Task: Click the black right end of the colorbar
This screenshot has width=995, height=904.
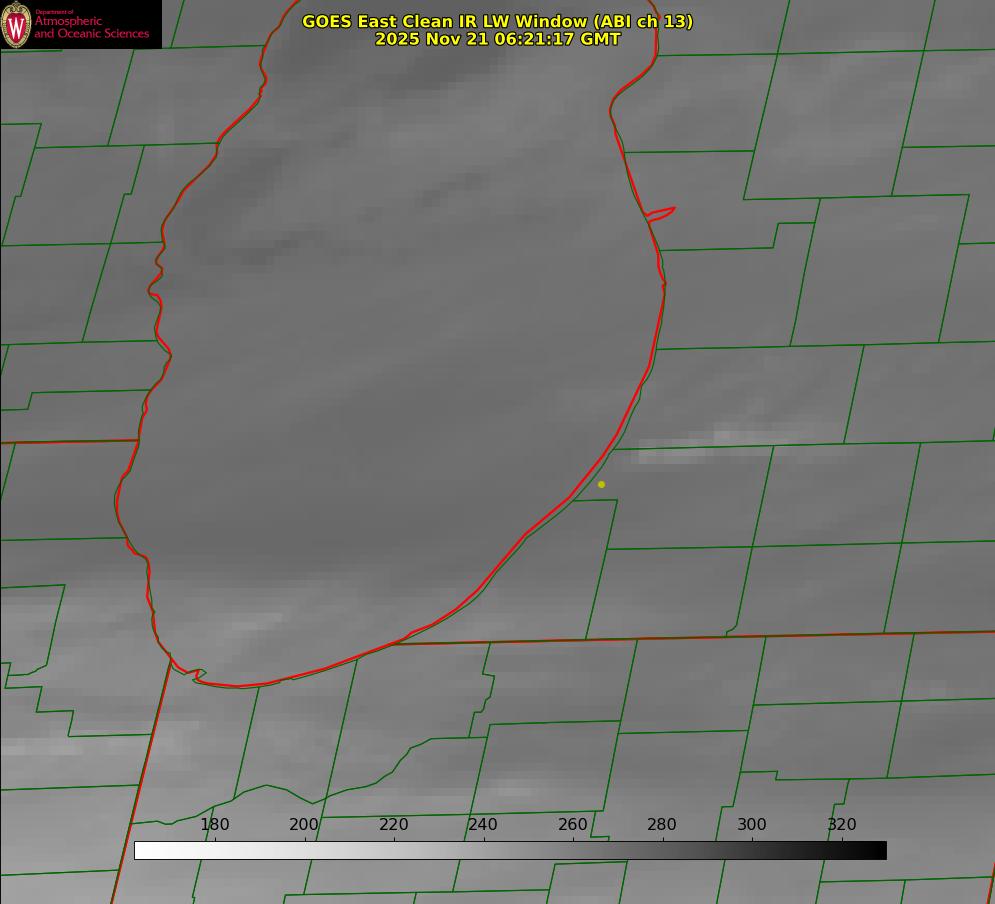Action: click(879, 850)
